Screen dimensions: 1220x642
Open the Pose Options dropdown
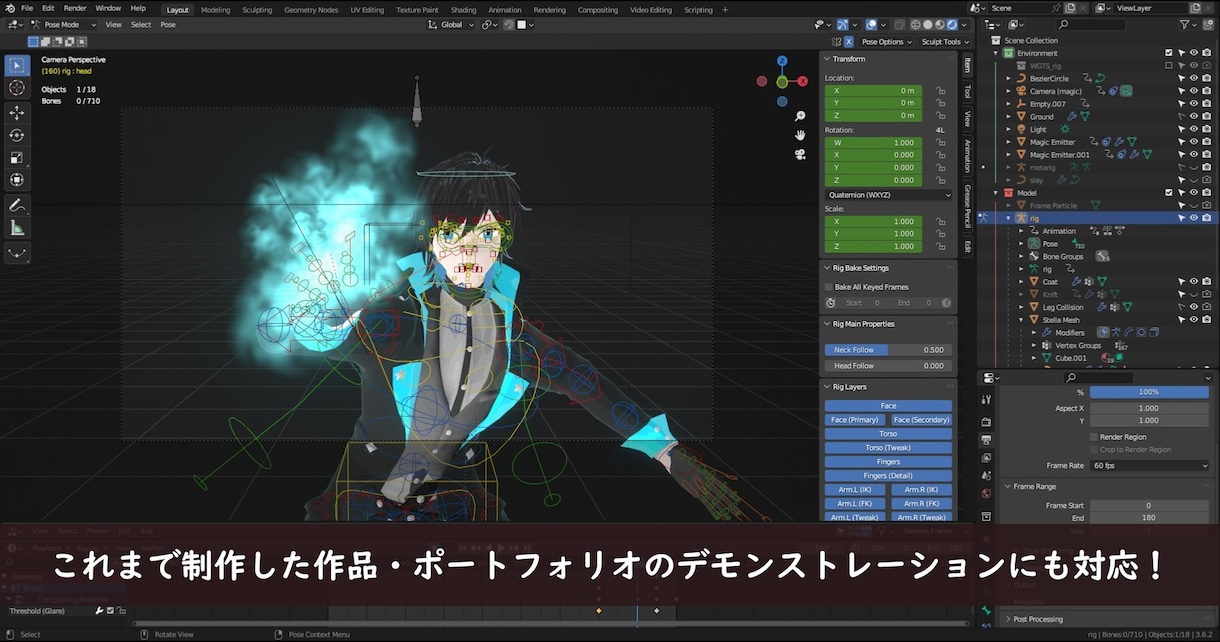[x=886, y=42]
